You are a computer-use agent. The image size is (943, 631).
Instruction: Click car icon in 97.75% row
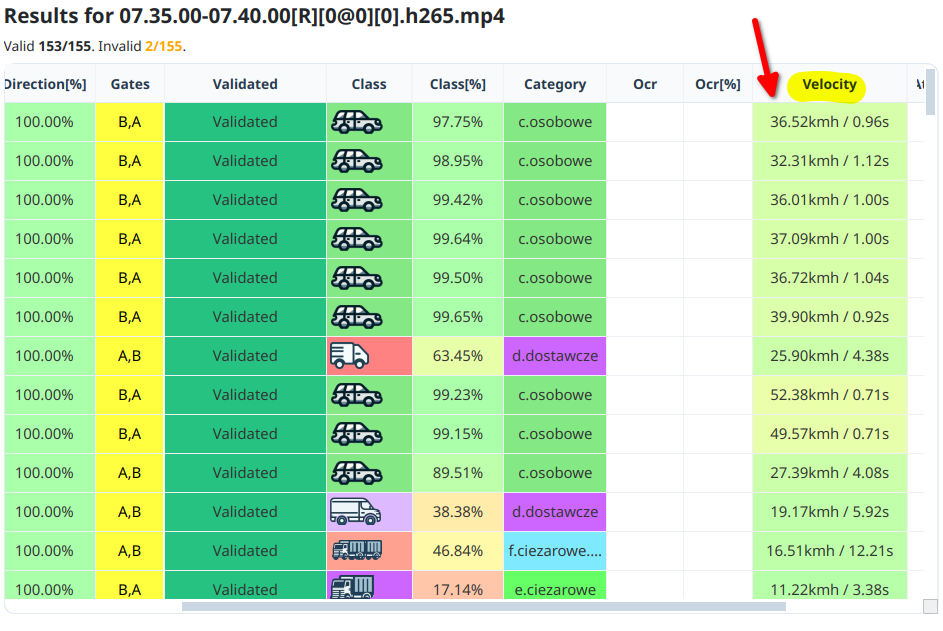coord(357,122)
